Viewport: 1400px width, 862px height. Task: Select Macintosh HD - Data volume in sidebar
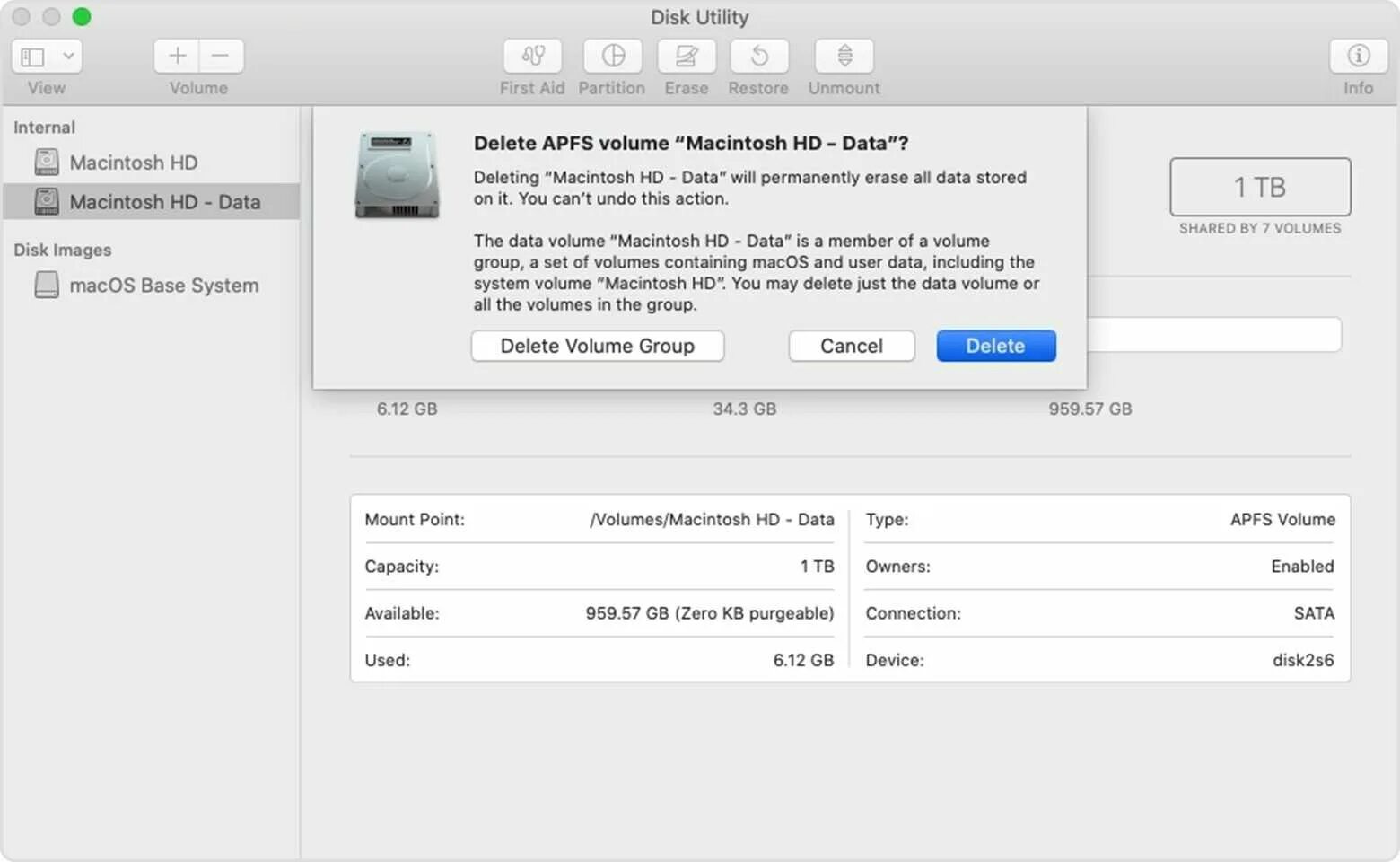(151, 202)
